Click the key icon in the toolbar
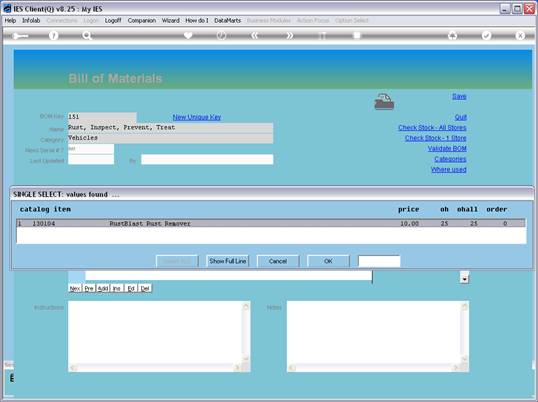Image resolution: width=538 pixels, height=402 pixels. coord(20,36)
